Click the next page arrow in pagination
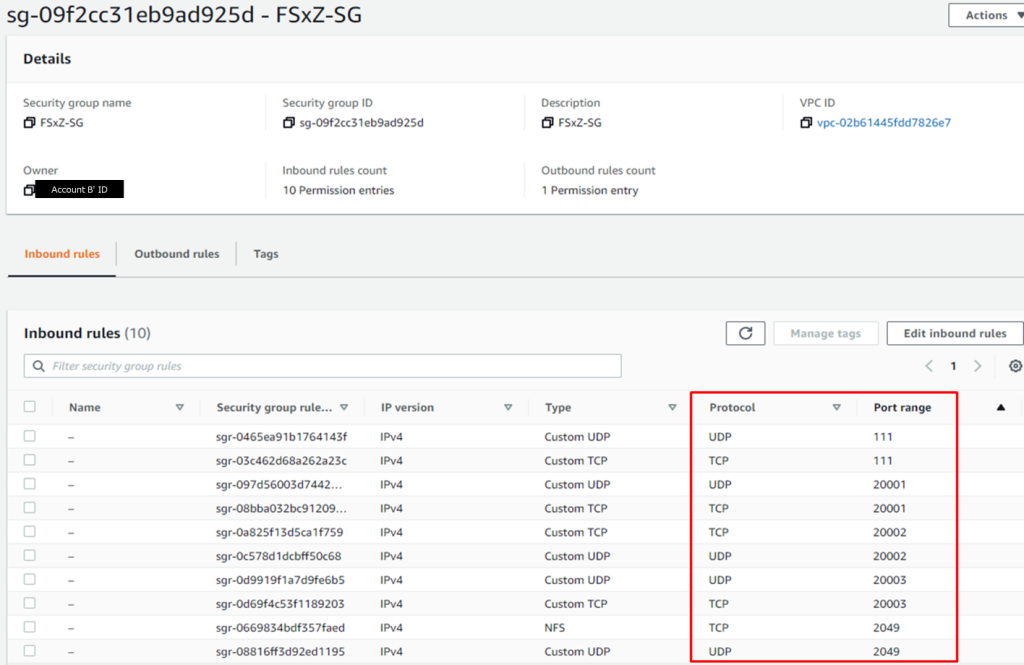Viewport: 1024px width, 665px height. pyautogui.click(x=977, y=366)
